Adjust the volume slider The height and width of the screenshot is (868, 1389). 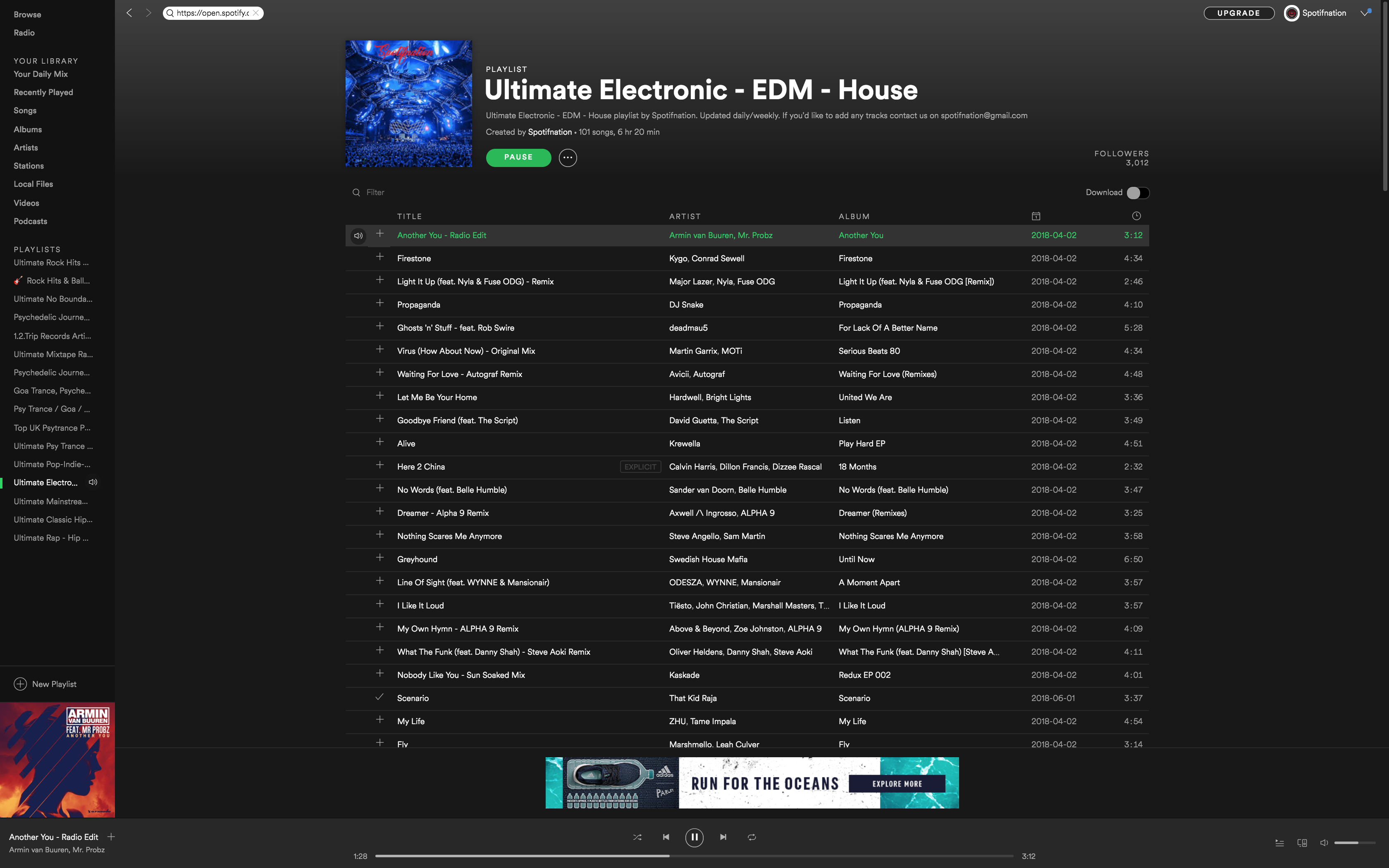[1354, 843]
